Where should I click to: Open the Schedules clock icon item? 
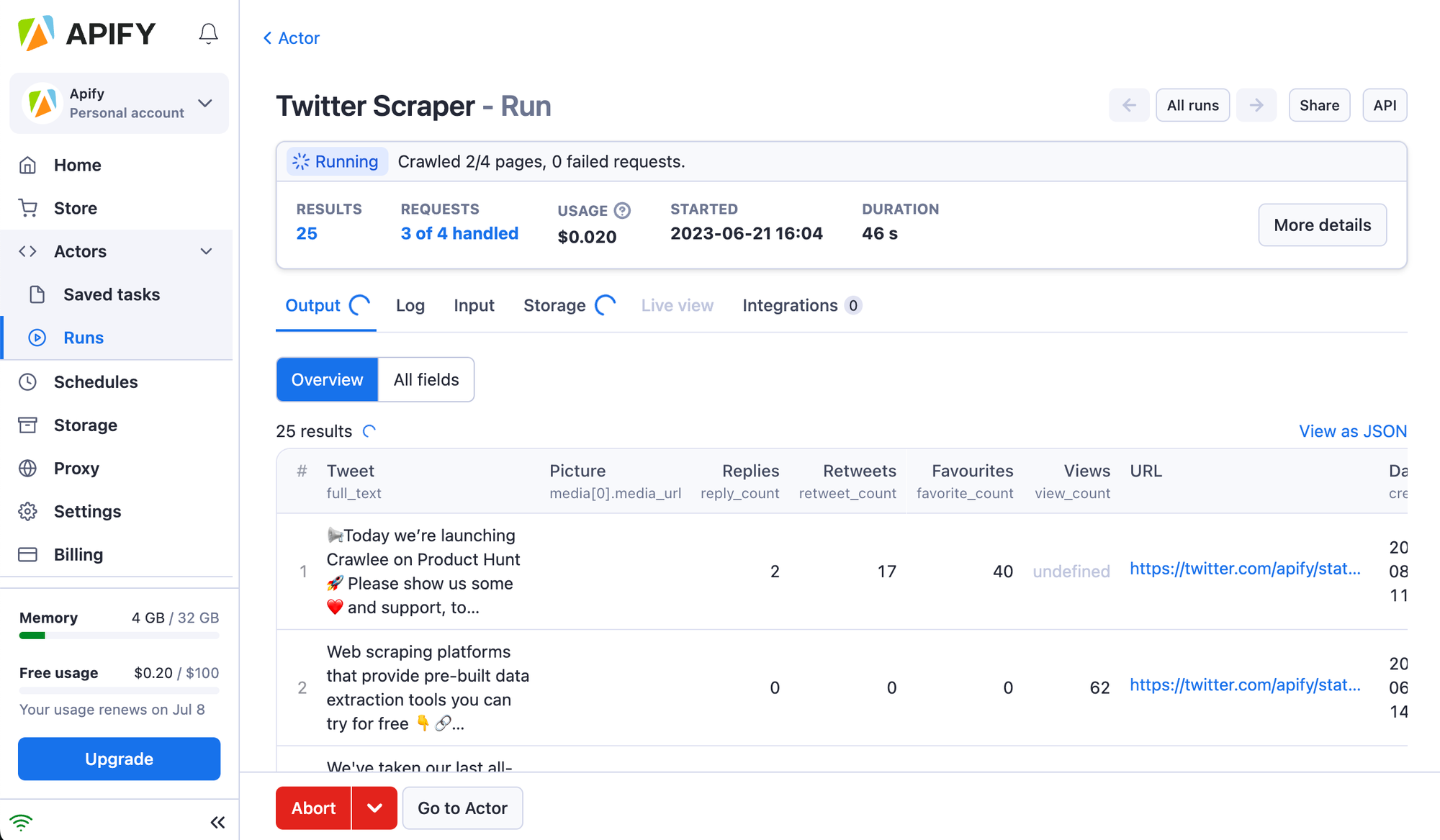[x=28, y=381]
